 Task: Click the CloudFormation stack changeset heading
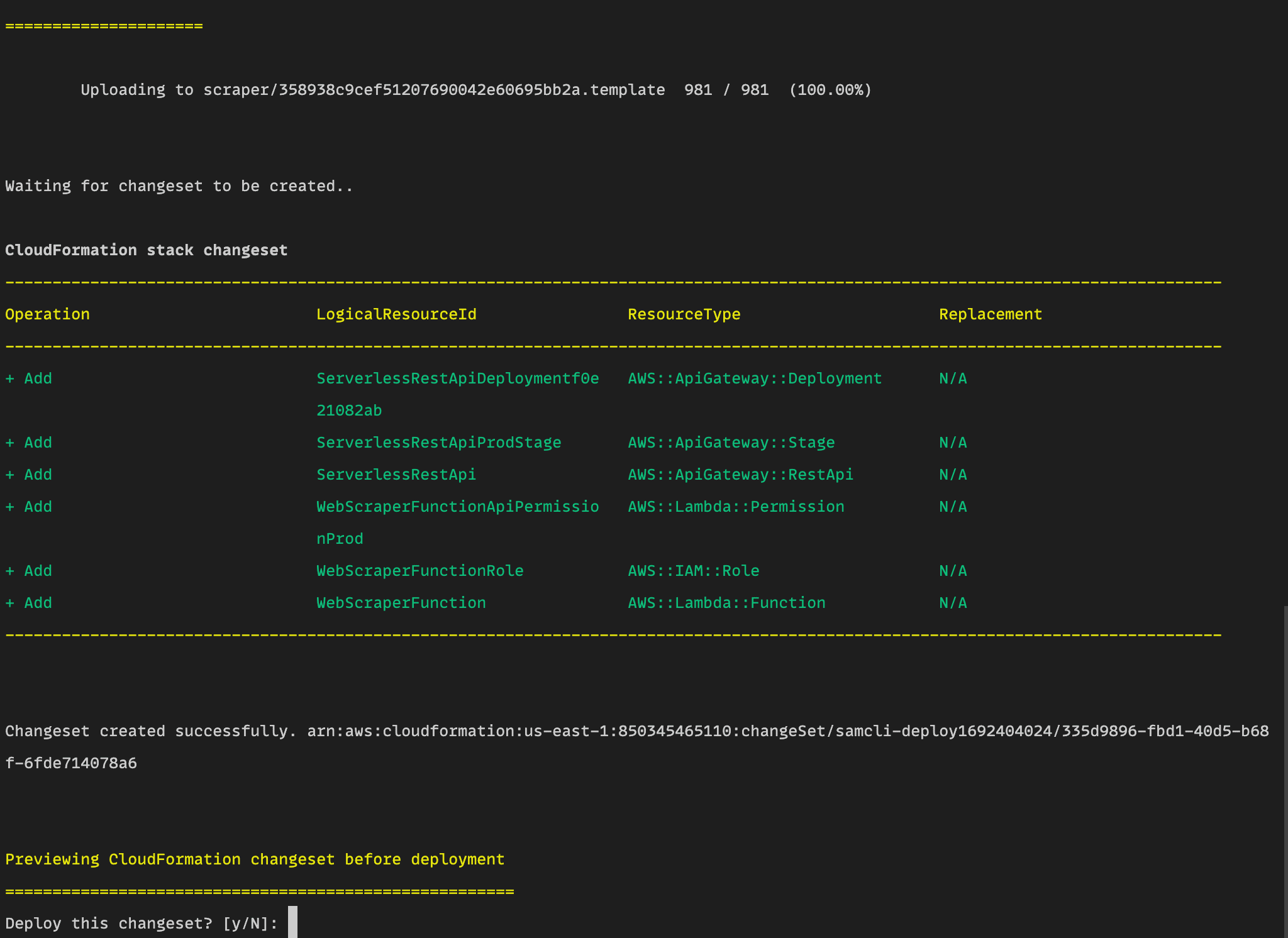[x=147, y=250]
